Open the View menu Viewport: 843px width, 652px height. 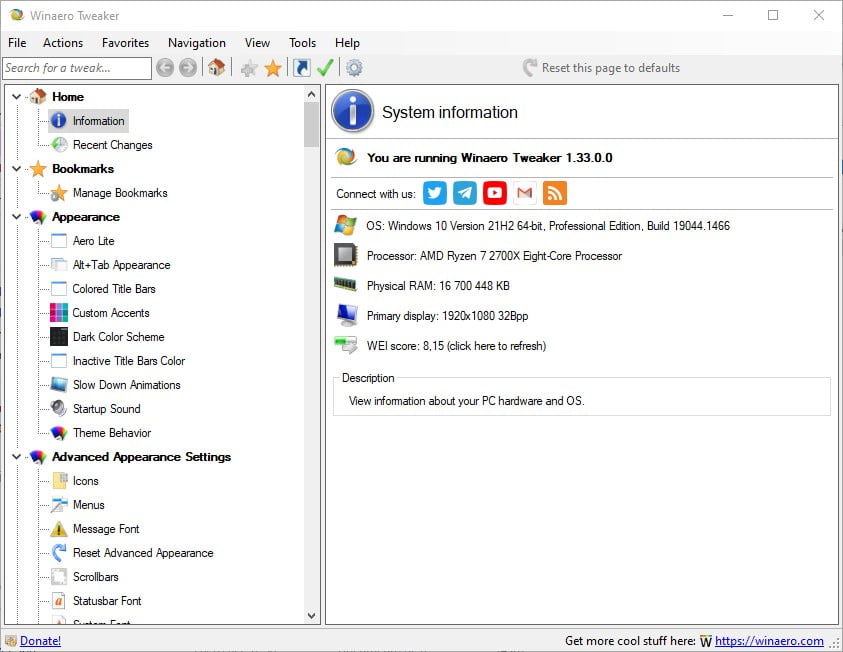pos(257,42)
